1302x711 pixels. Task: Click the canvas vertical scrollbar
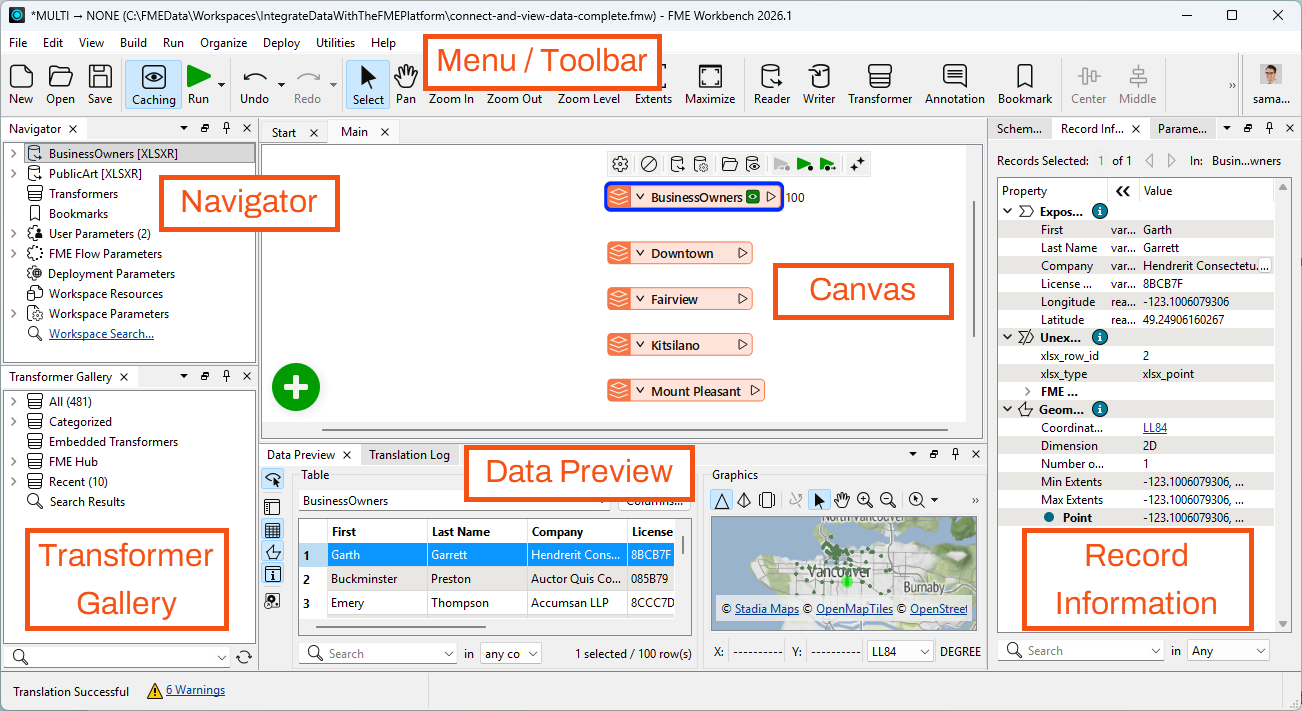(974, 270)
